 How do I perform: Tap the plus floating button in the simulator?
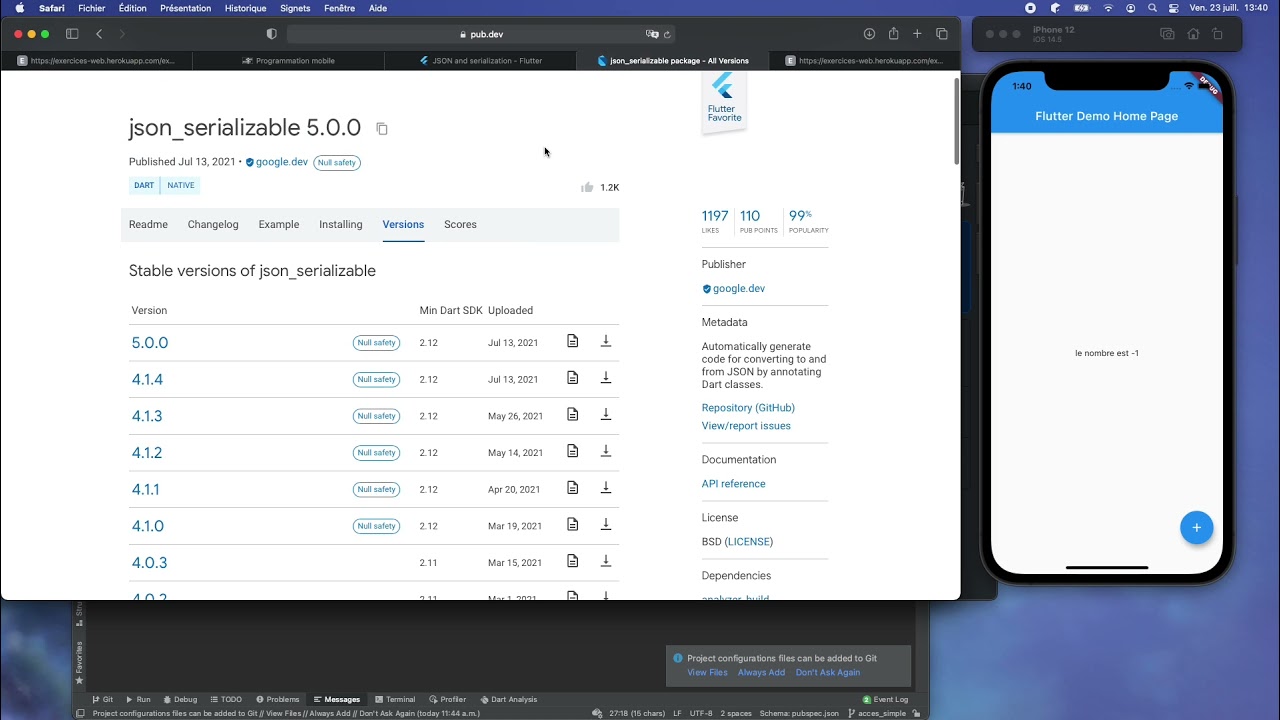point(1197,527)
